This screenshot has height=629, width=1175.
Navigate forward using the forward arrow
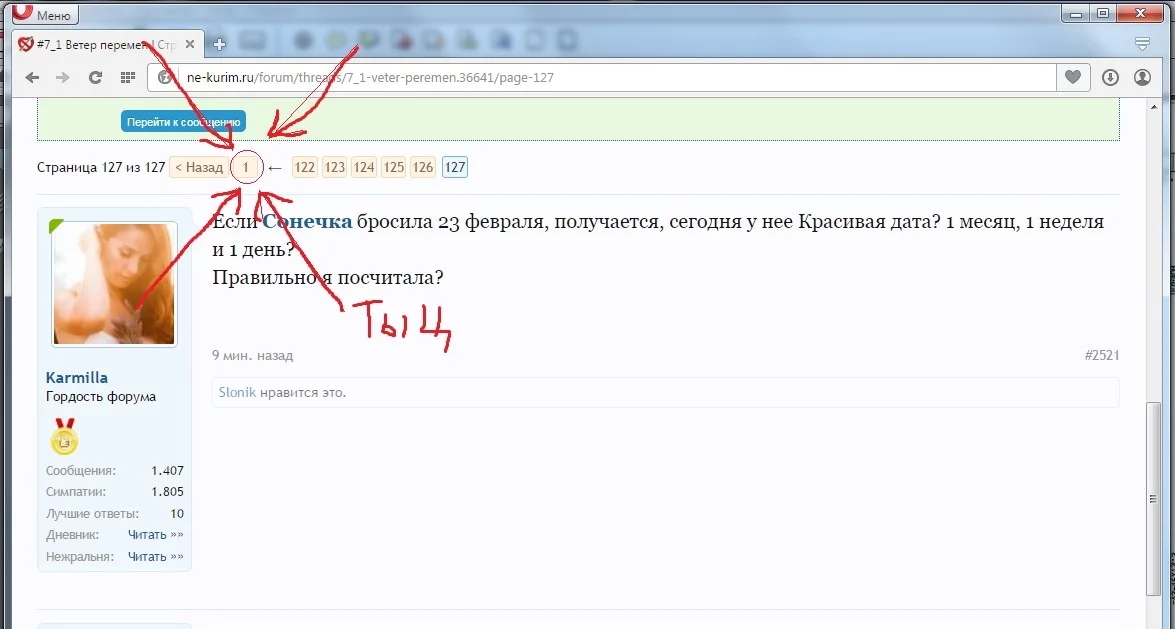click(x=63, y=77)
